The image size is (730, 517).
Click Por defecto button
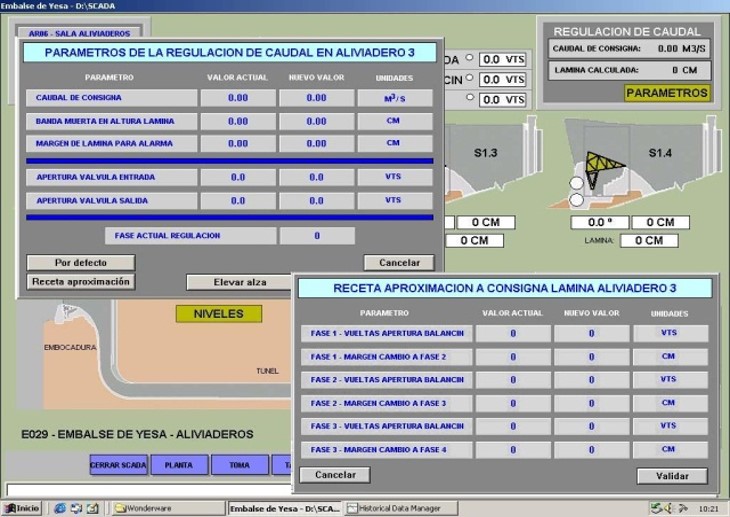(81, 263)
